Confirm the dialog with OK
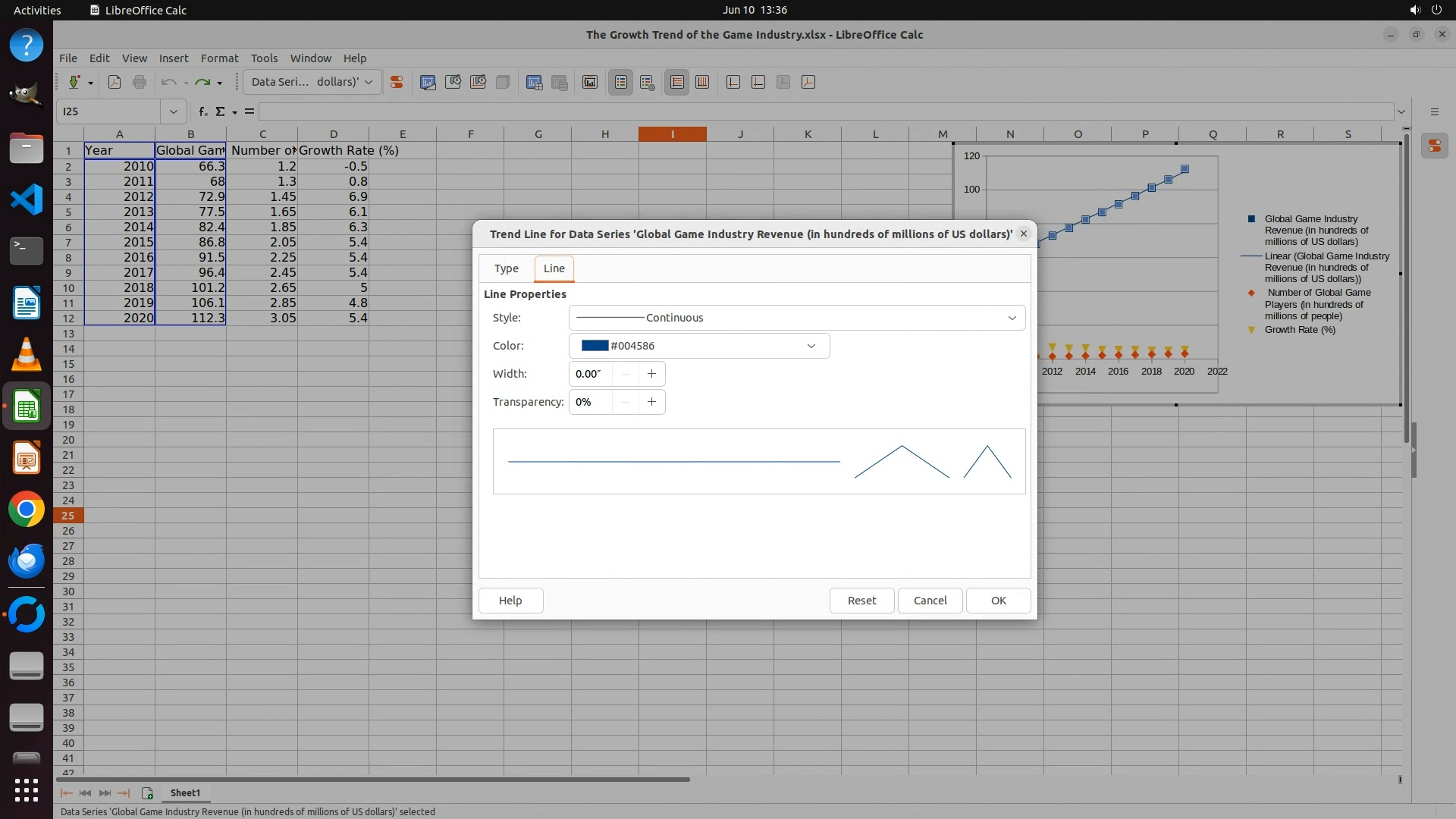The width and height of the screenshot is (1456, 819). [998, 600]
